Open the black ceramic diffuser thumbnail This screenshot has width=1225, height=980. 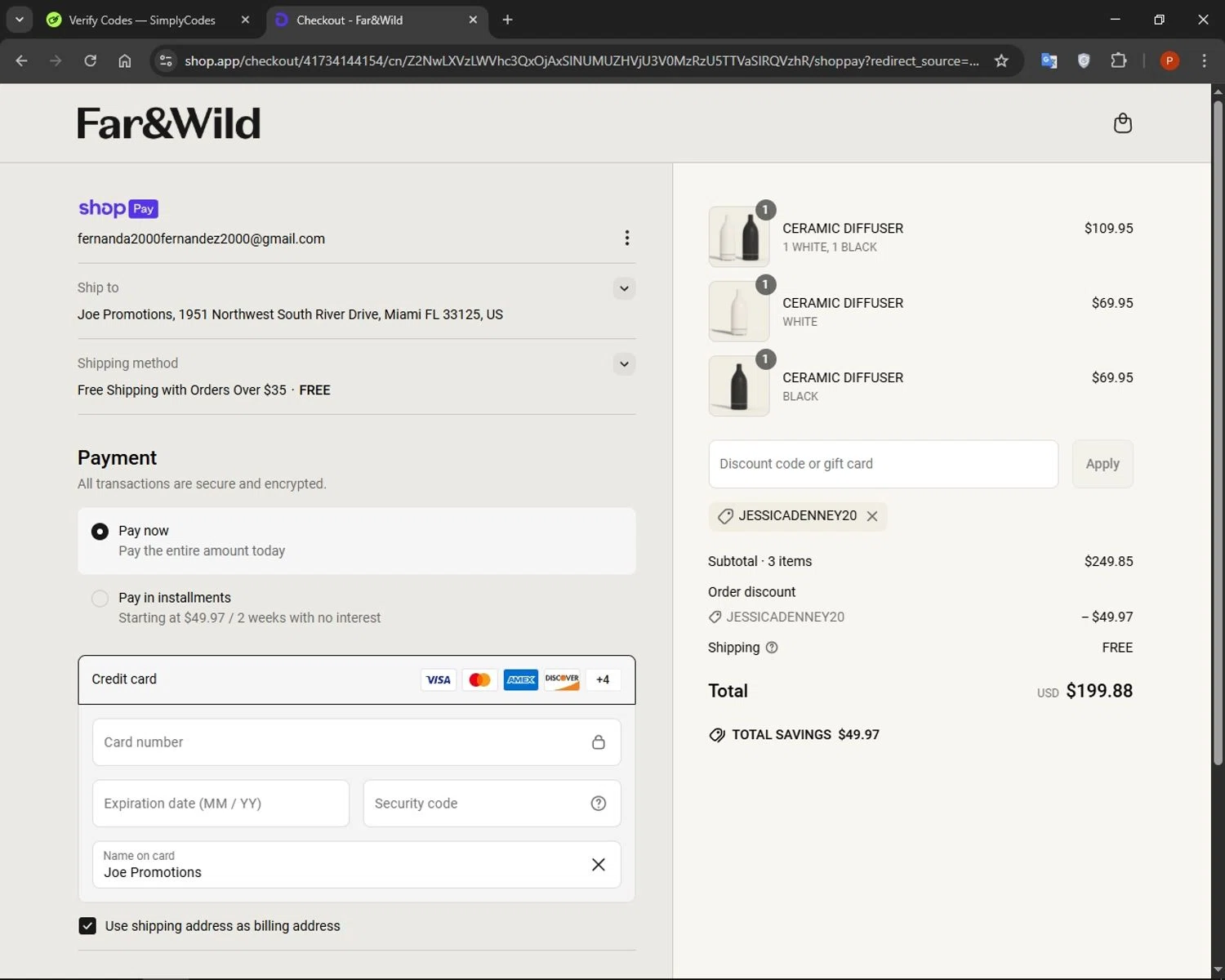coord(739,386)
